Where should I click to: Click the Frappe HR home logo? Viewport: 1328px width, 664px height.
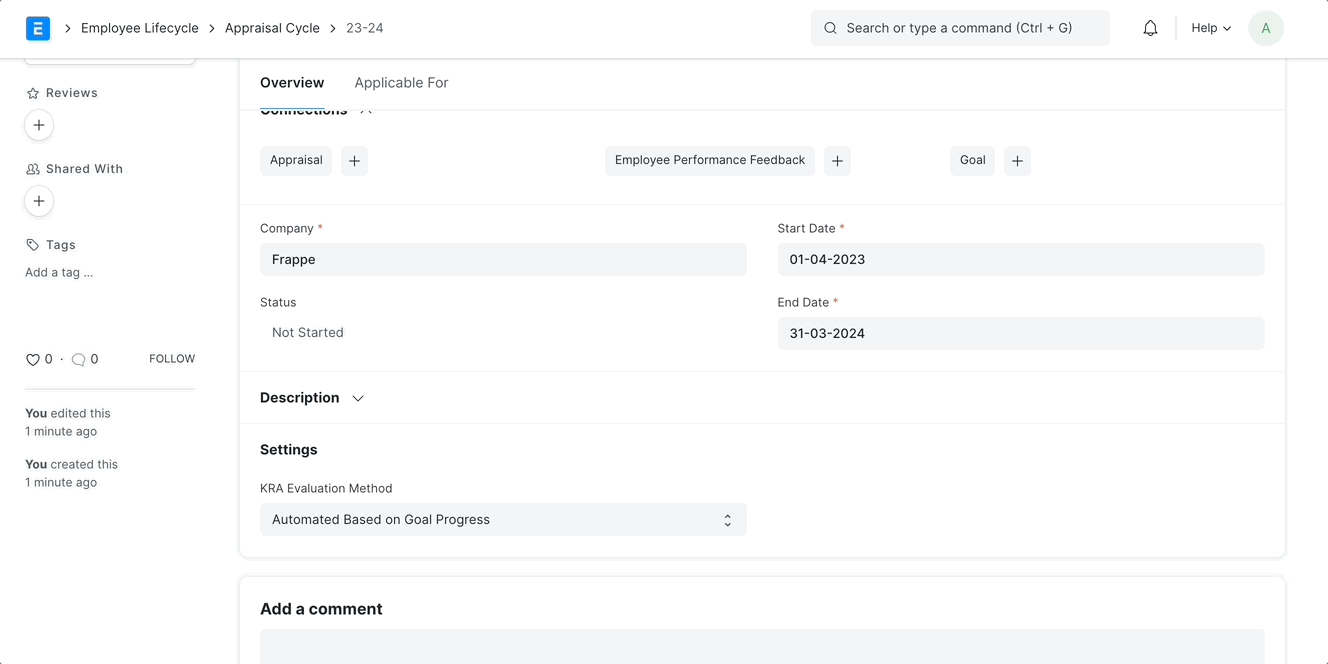38,28
